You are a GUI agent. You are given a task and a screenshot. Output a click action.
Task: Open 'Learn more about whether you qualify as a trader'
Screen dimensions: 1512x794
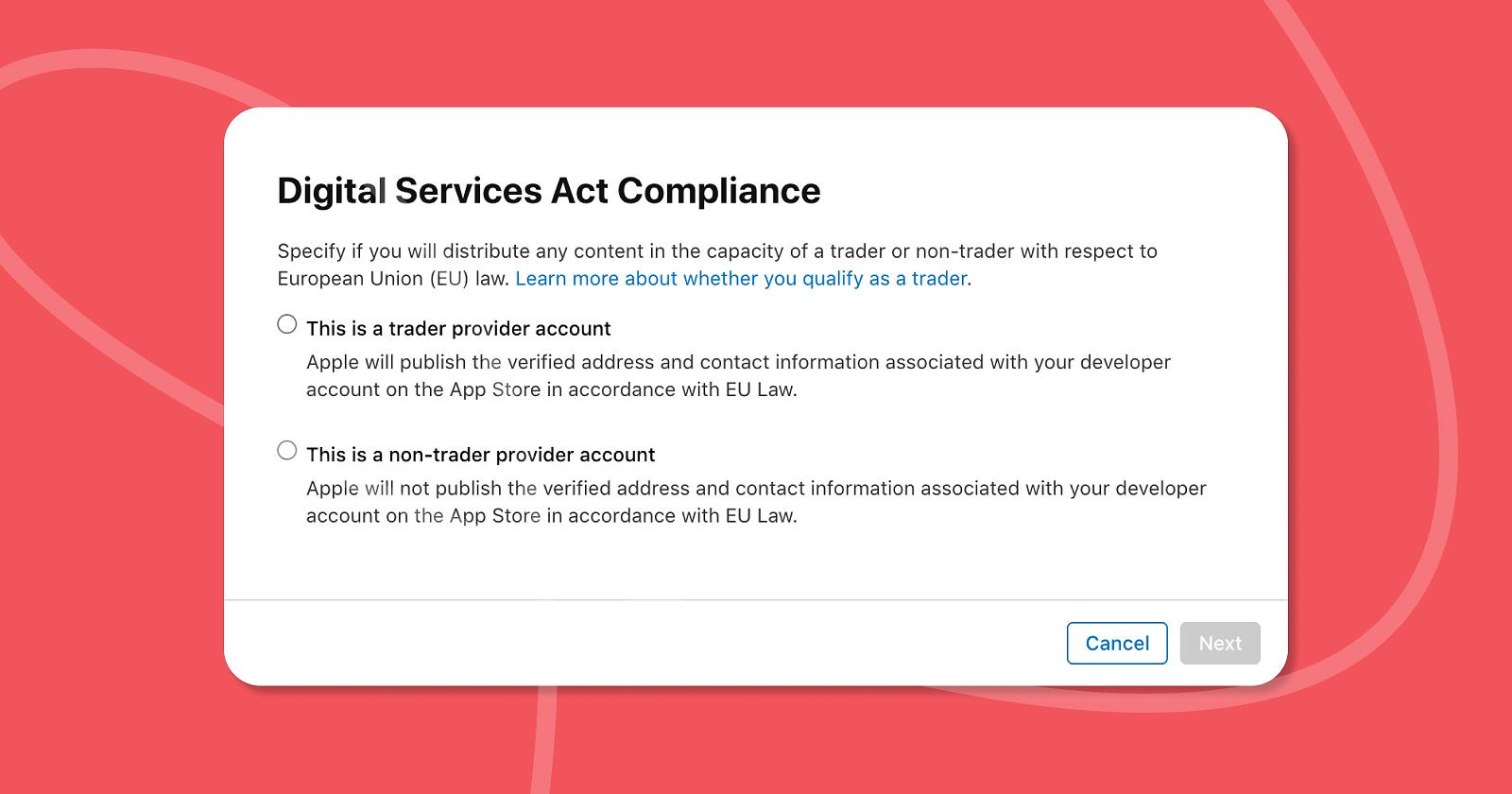741,279
